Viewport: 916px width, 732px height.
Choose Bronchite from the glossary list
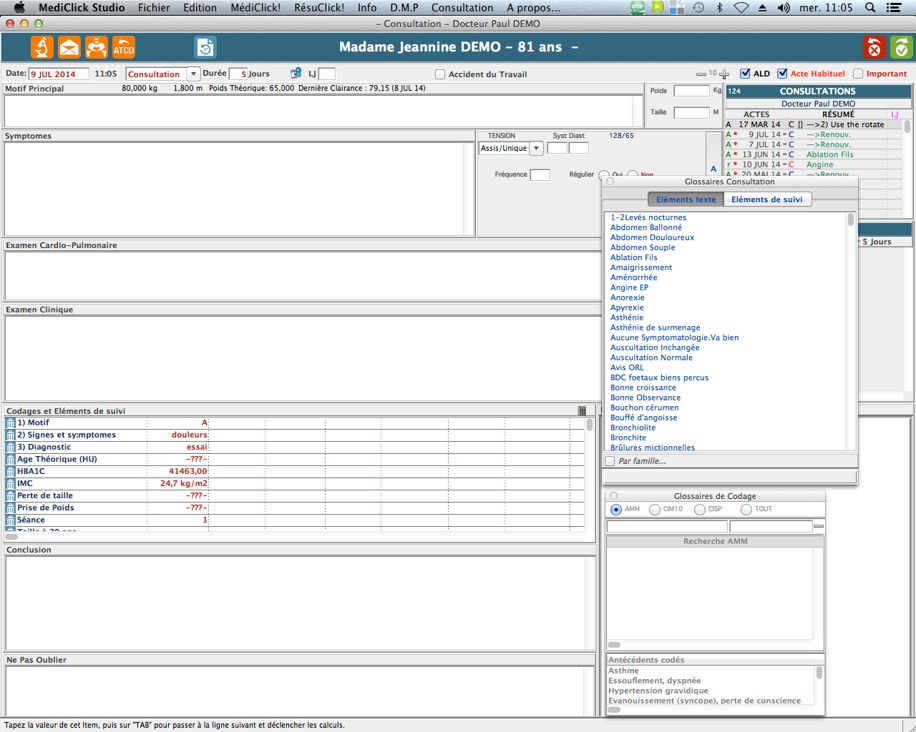(x=628, y=438)
